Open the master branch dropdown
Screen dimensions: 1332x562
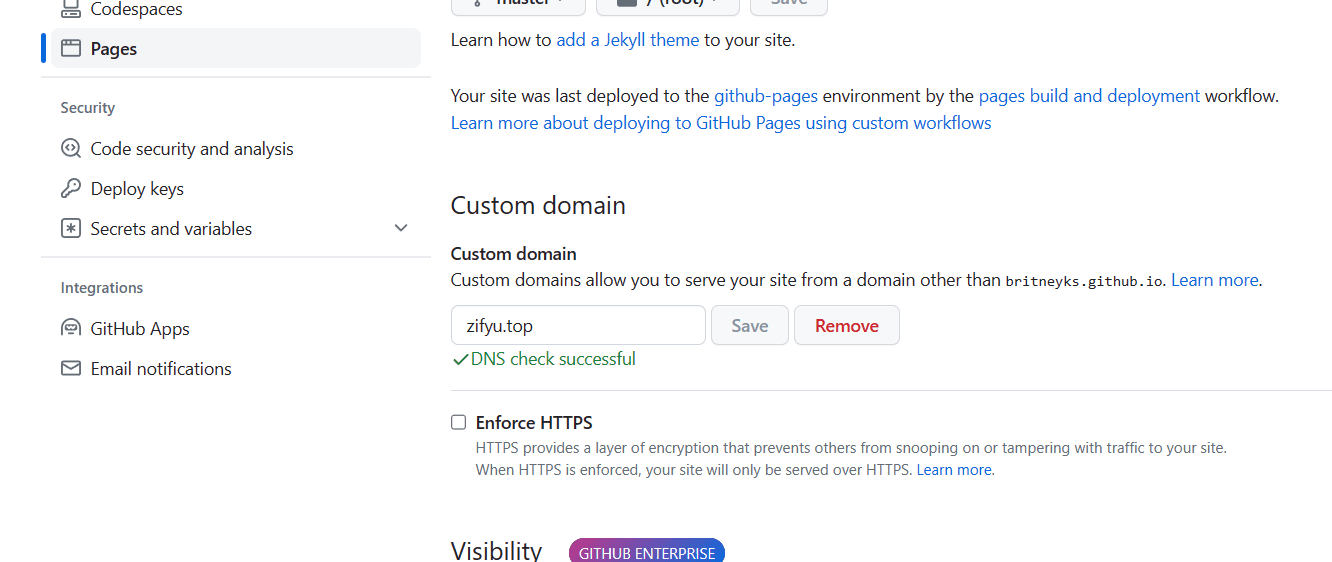coord(519,3)
